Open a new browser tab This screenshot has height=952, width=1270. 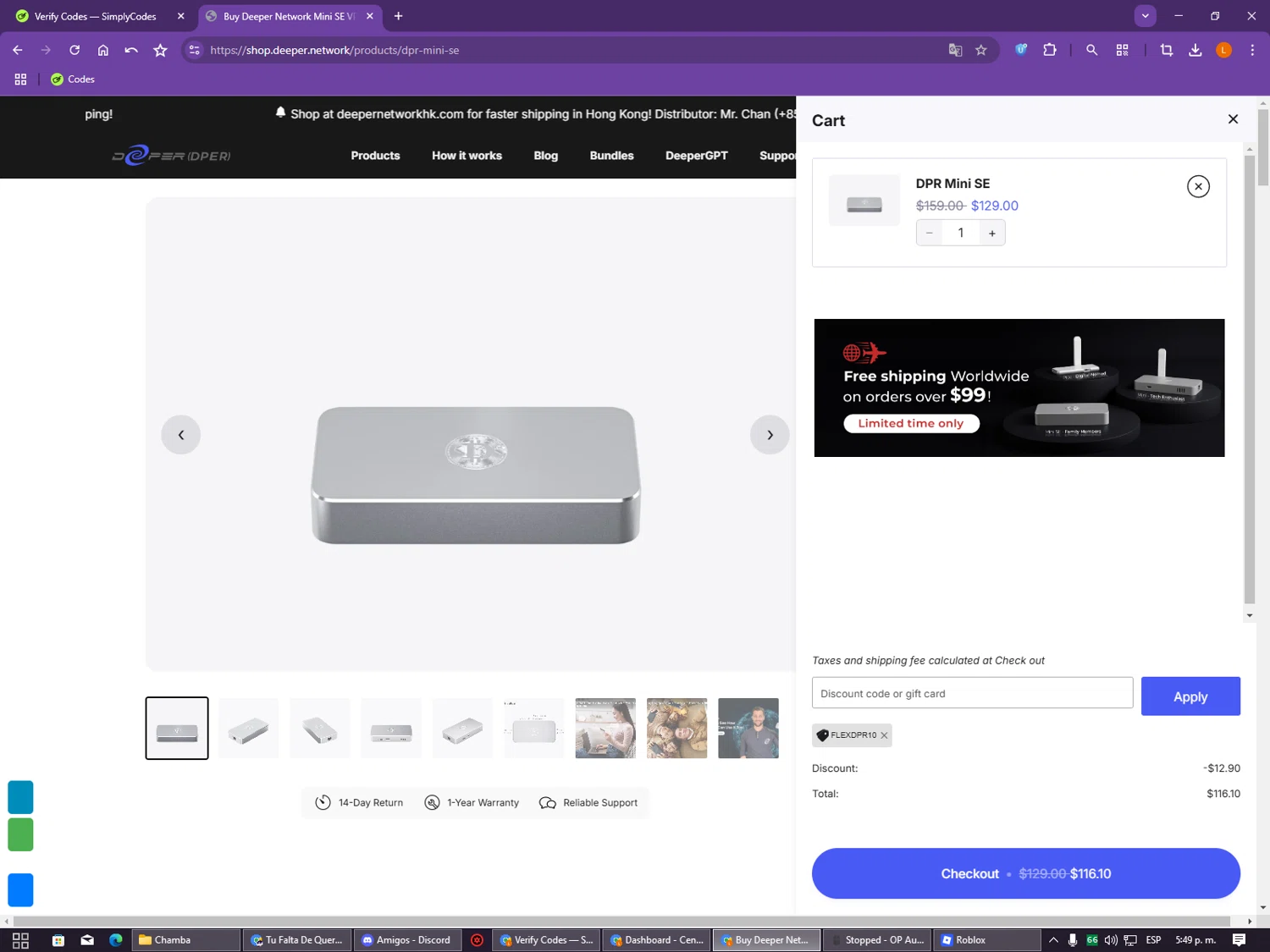[398, 16]
